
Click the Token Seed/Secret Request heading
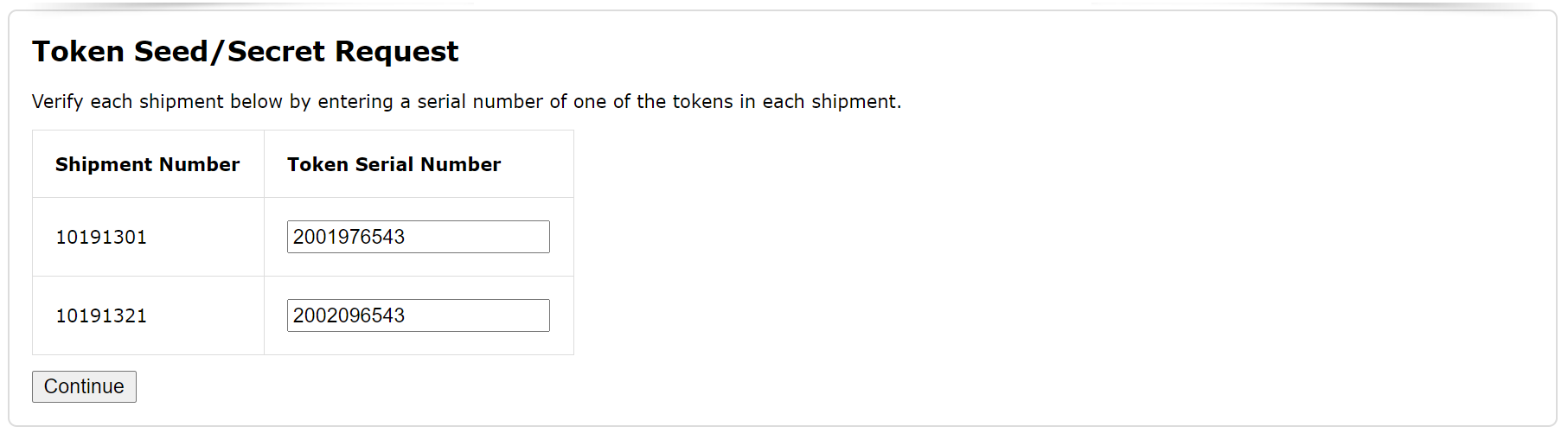tap(245, 52)
